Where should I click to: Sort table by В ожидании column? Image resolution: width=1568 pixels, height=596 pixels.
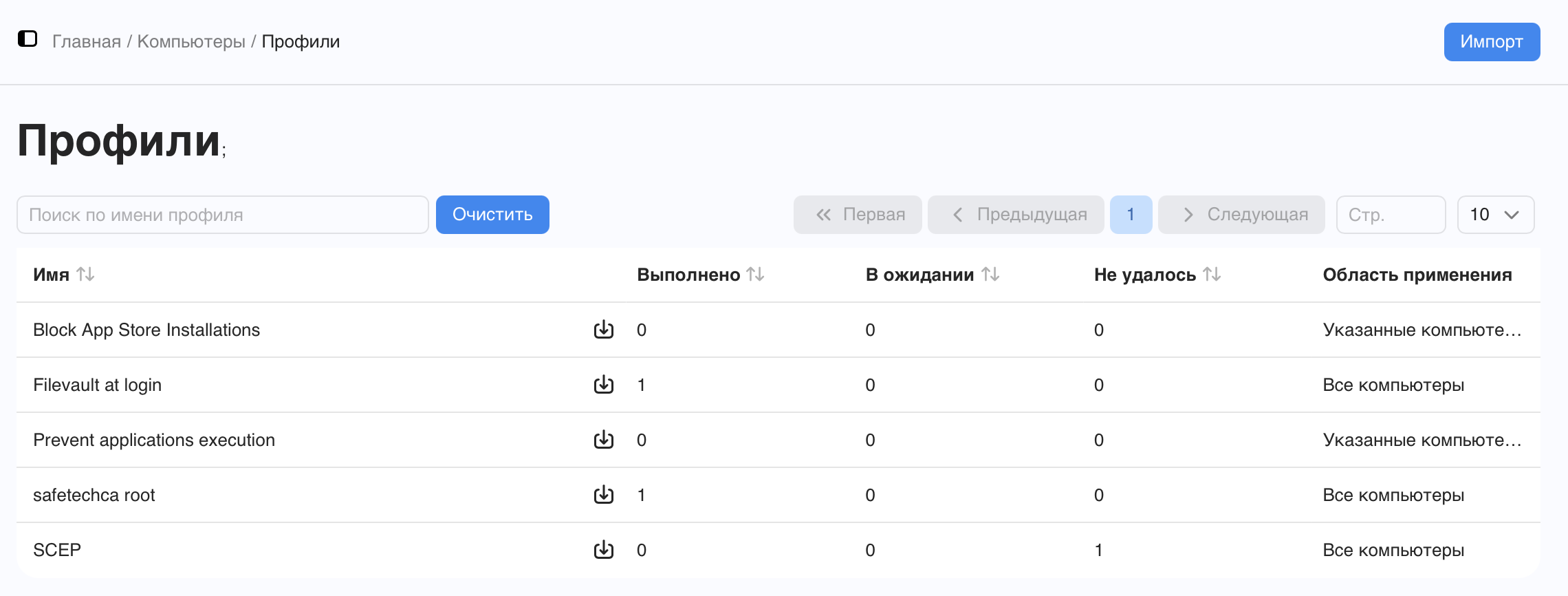coord(990,275)
